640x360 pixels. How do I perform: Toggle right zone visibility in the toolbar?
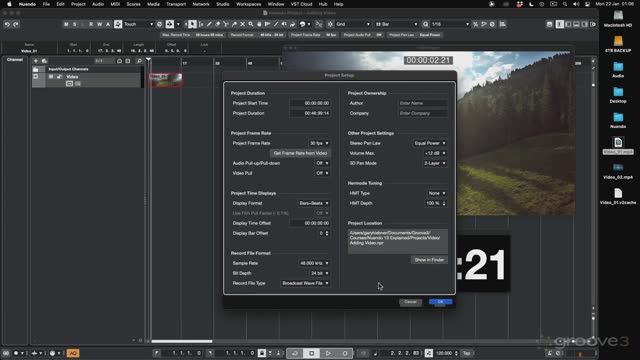tap(585, 24)
